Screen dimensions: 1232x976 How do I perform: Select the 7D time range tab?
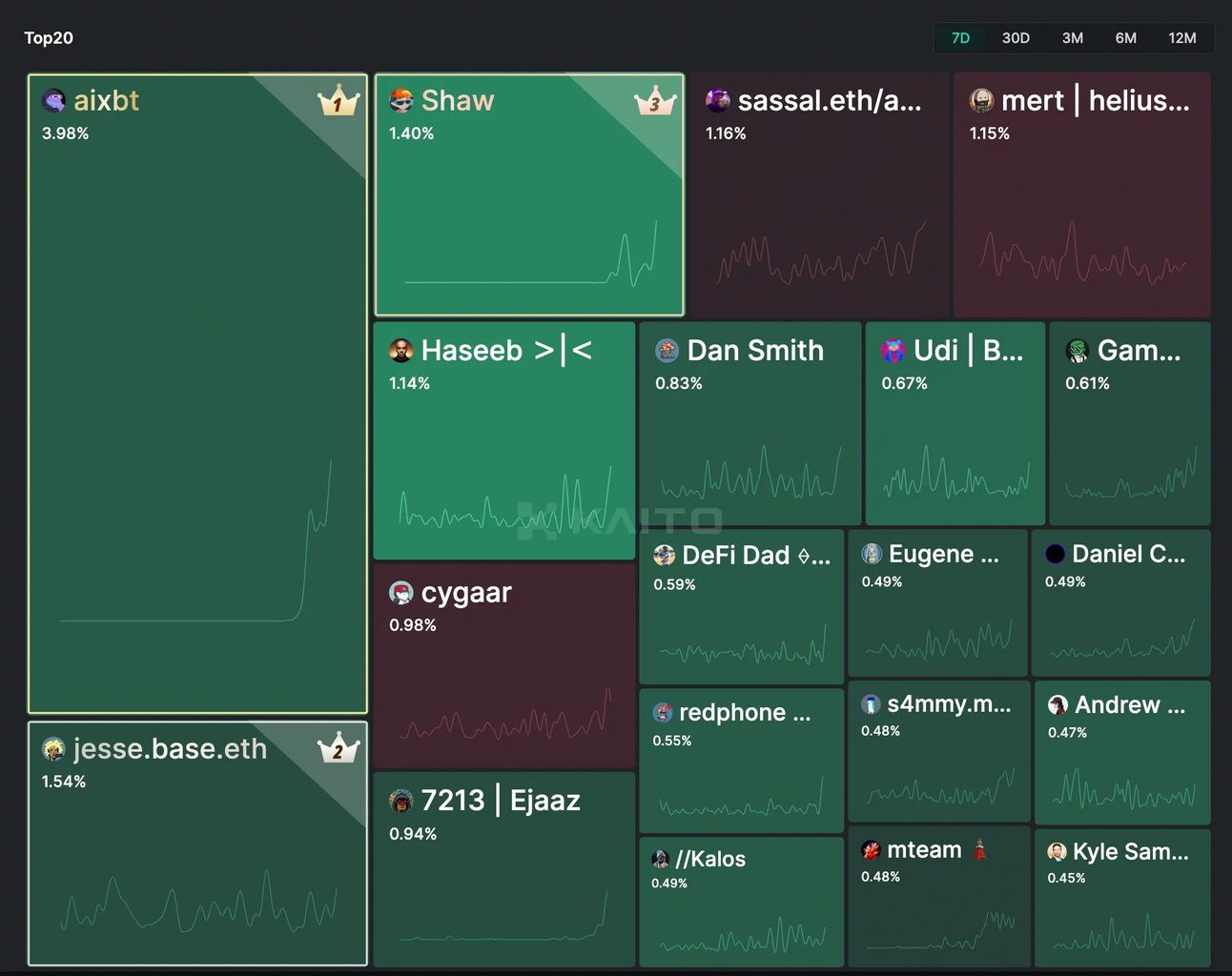coord(960,38)
